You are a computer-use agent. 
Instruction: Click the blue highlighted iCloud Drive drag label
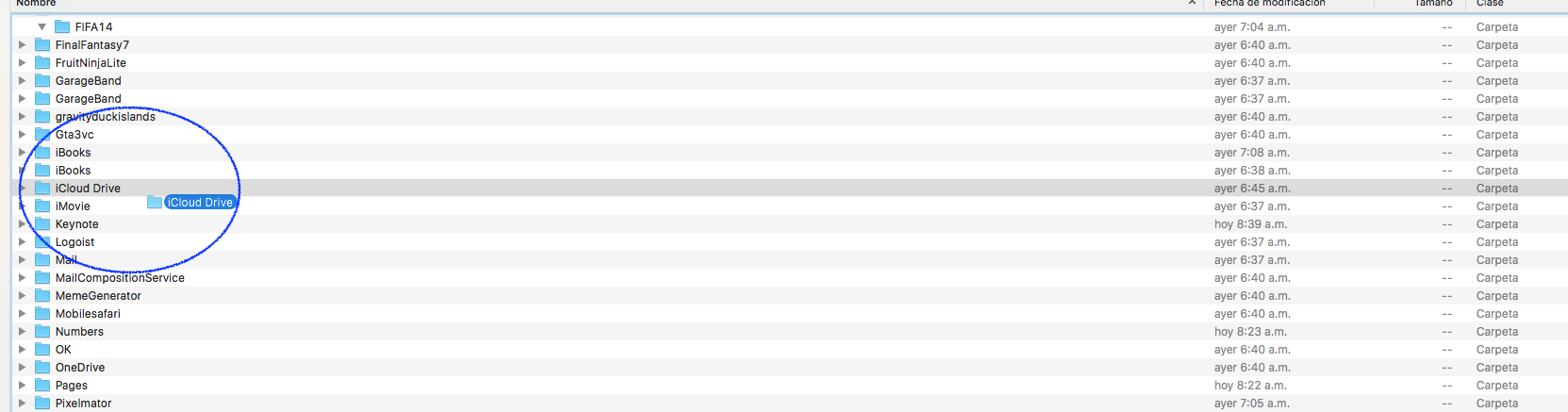[200, 203]
